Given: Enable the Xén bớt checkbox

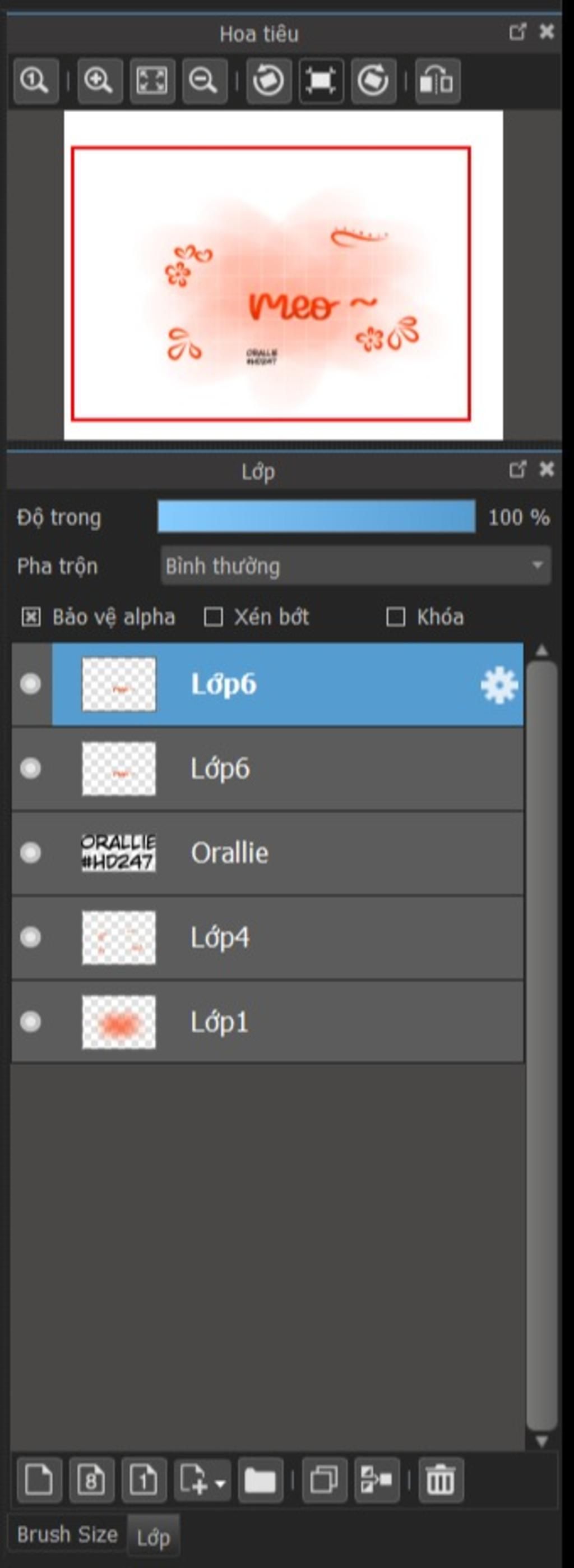Looking at the screenshot, I should tap(213, 617).
